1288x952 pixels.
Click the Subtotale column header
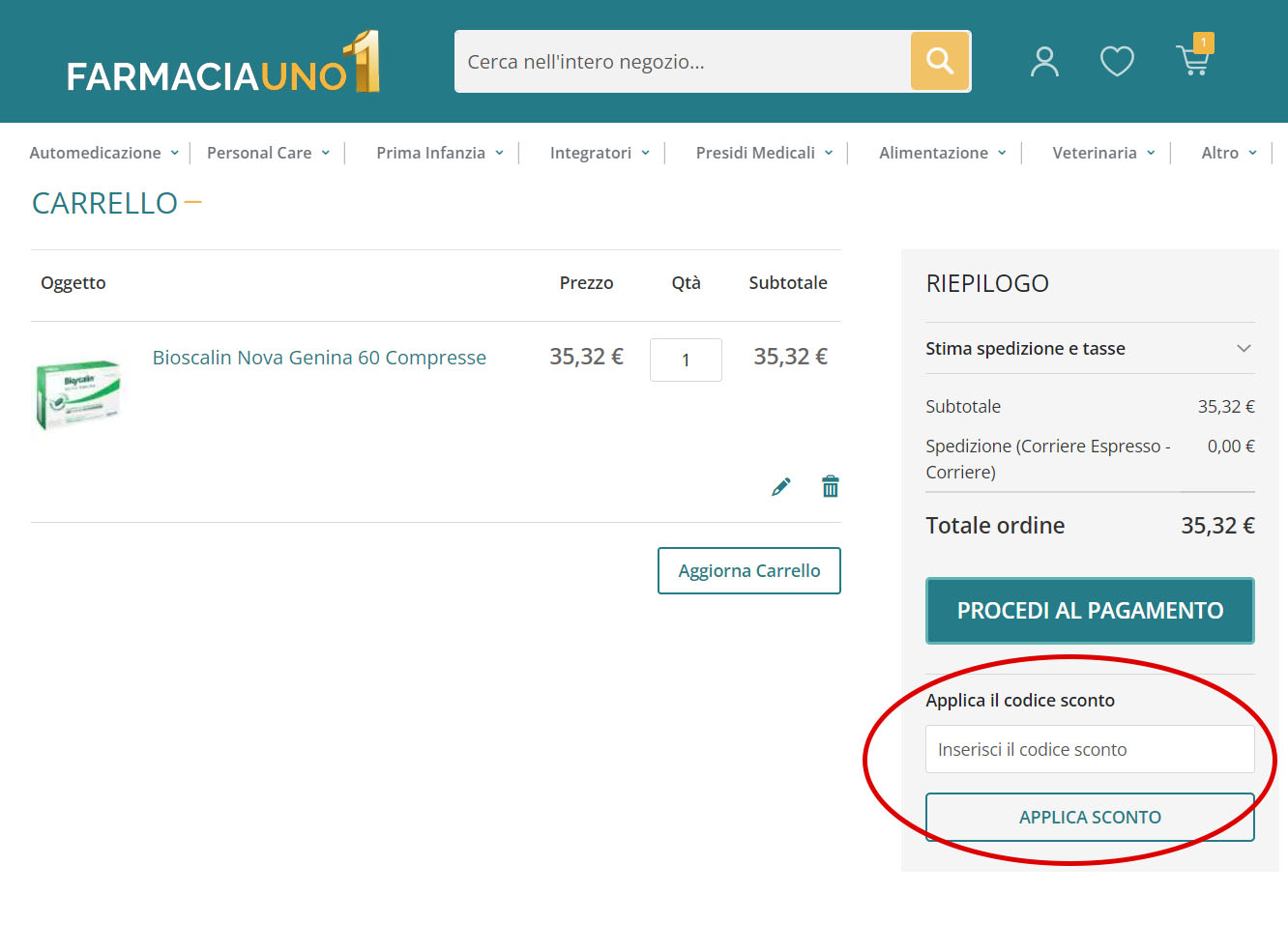788,283
